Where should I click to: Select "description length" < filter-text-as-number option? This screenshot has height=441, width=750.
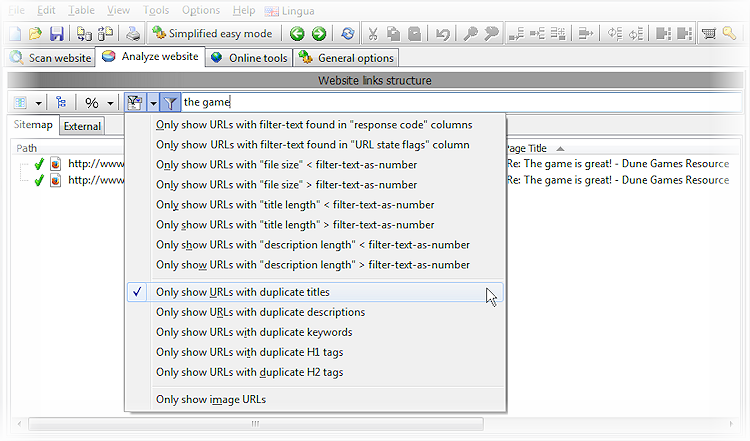click(x=314, y=245)
